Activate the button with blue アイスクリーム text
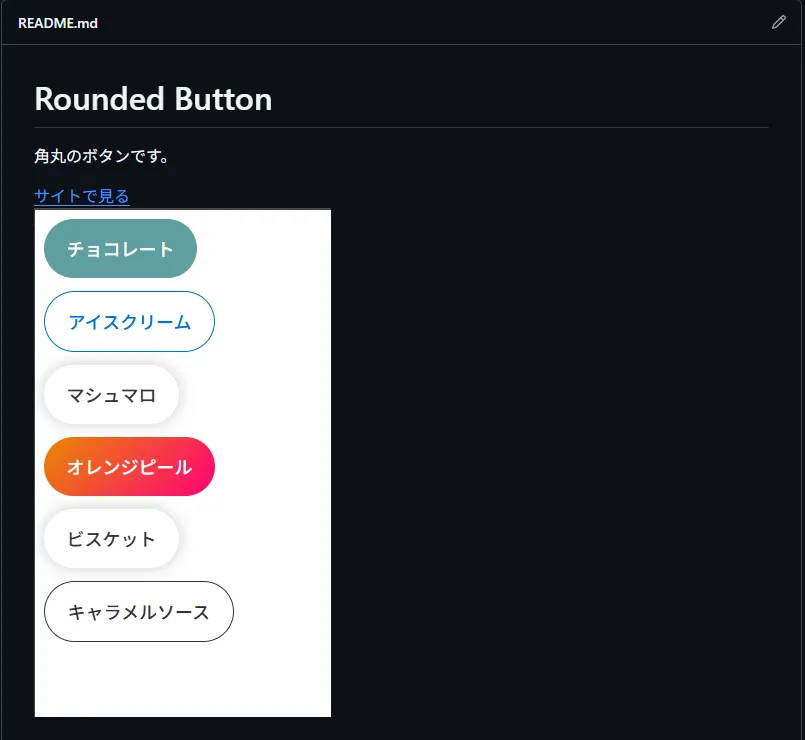805x740 pixels. click(x=129, y=322)
